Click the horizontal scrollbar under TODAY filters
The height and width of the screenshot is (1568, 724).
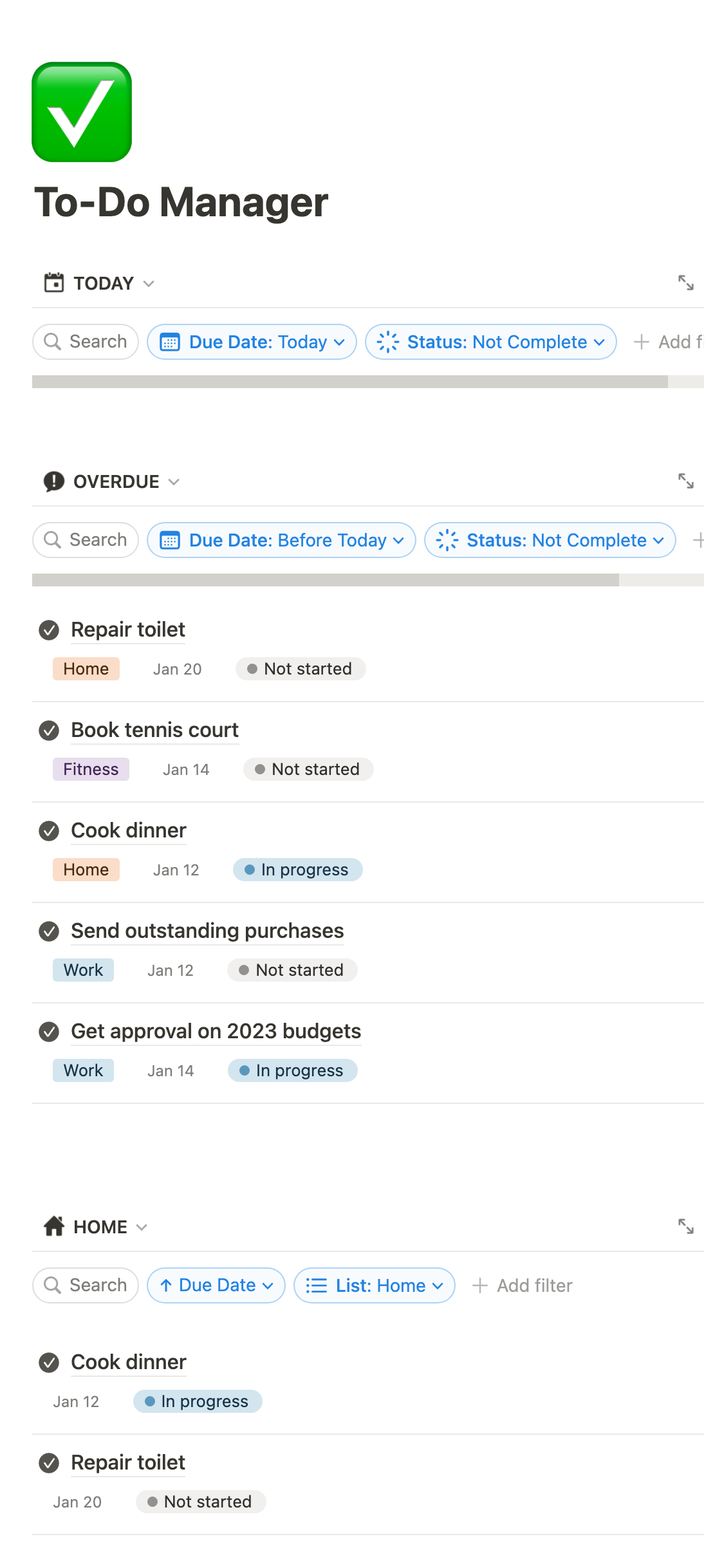[x=349, y=382]
